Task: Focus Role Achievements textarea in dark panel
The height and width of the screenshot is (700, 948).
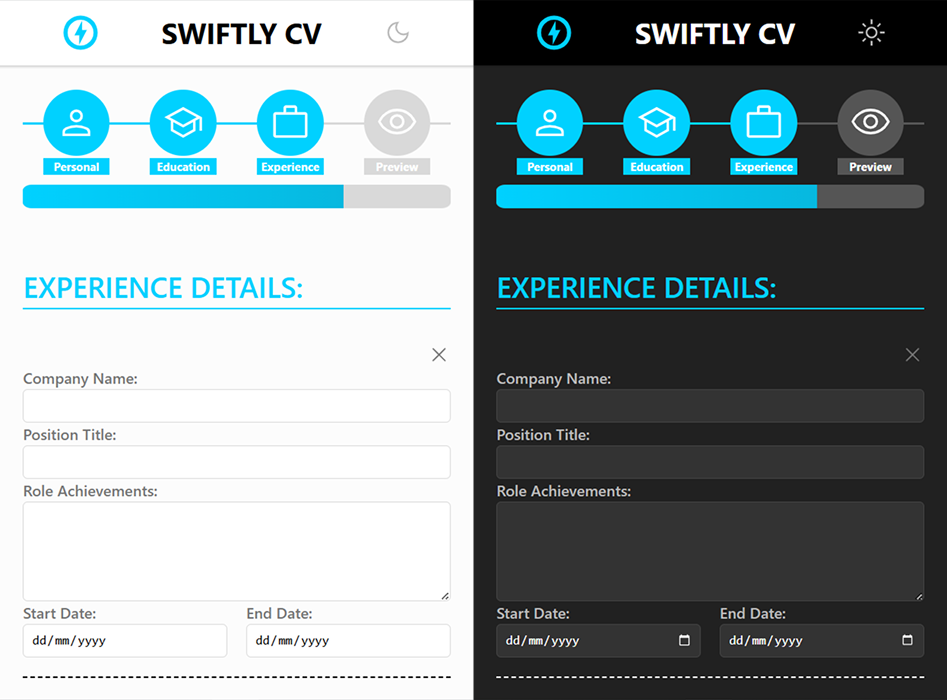Action: (710, 551)
